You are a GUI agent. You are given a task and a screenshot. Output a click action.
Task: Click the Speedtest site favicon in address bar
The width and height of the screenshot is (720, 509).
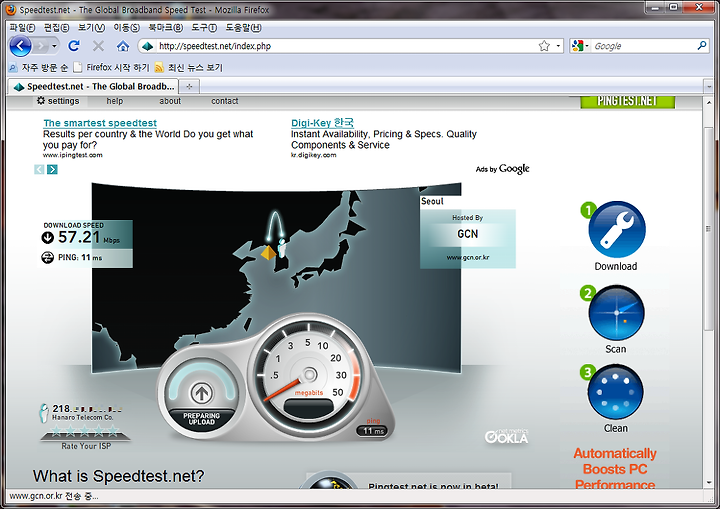click(147, 46)
